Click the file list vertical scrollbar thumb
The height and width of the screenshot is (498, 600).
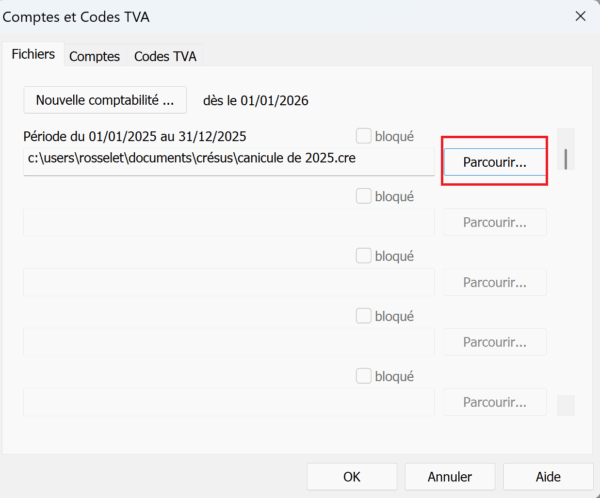tap(565, 158)
